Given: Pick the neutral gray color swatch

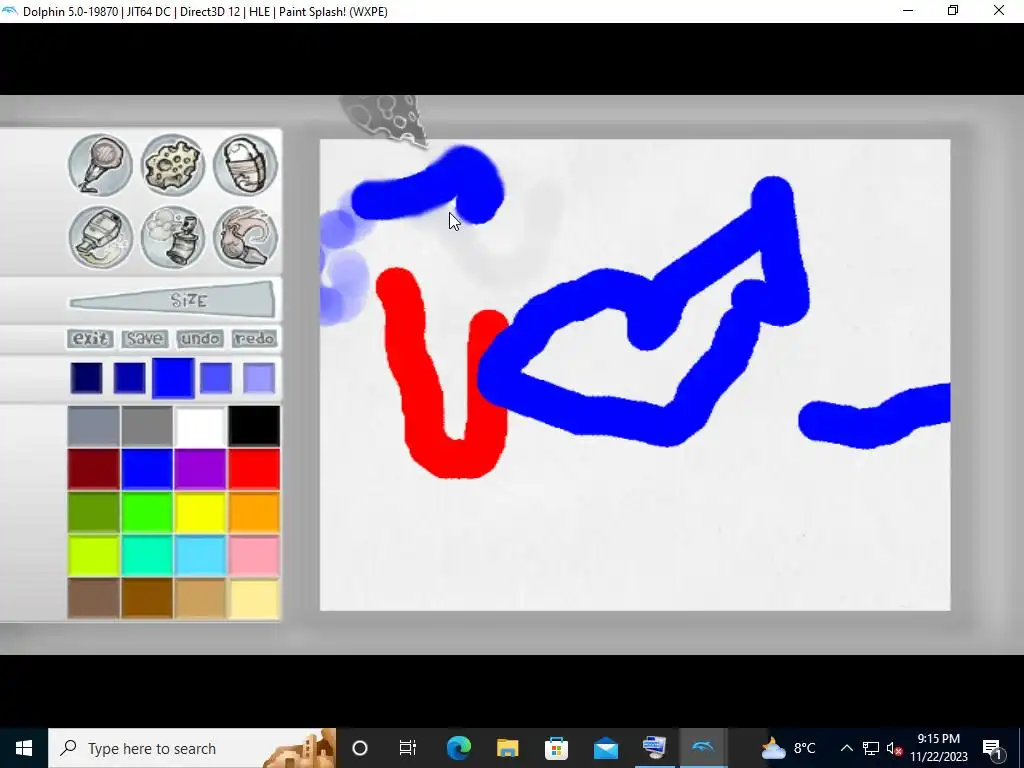Looking at the screenshot, I should [147, 426].
